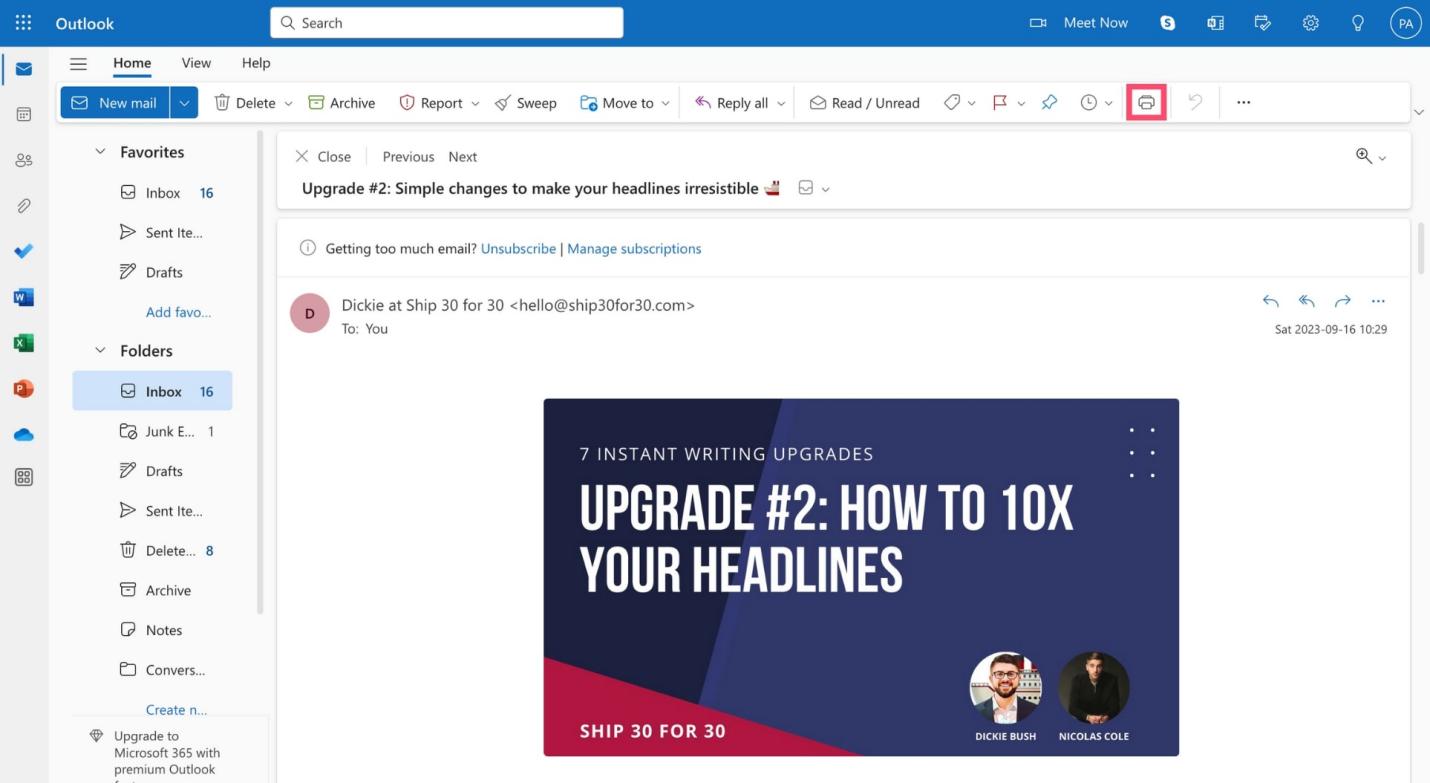
Task: Collapse the Folders section
Action: [x=100, y=351]
